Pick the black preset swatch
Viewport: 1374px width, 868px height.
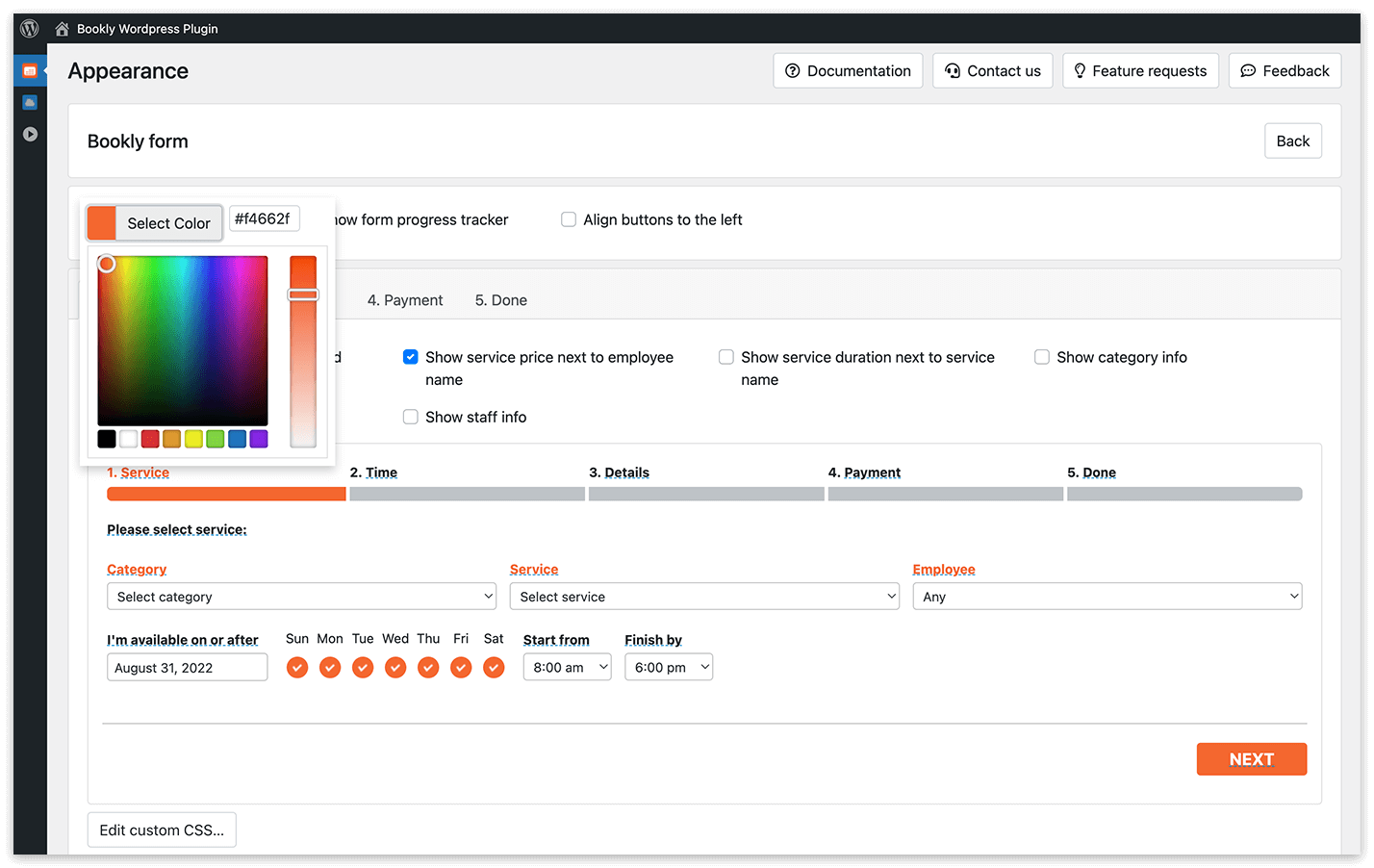[107, 439]
